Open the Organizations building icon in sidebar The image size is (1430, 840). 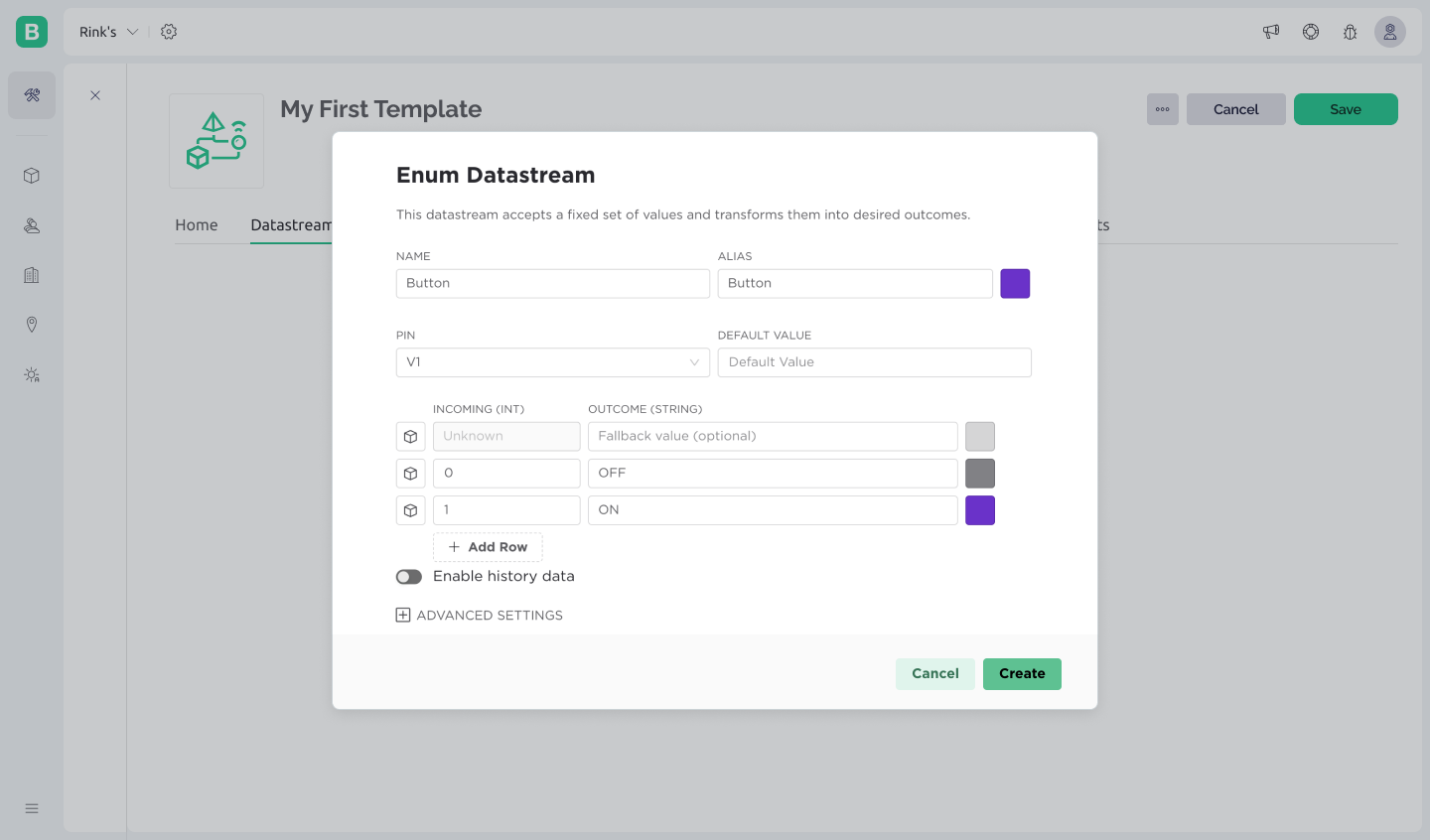pyautogui.click(x=32, y=275)
